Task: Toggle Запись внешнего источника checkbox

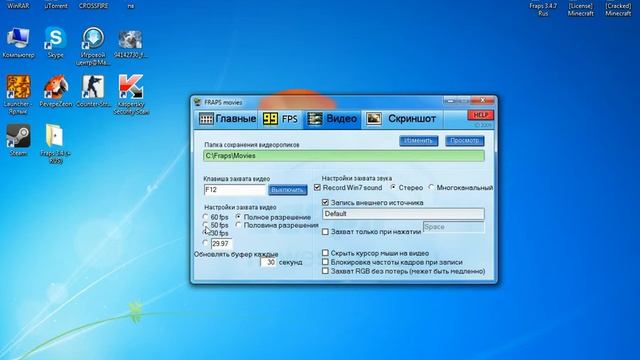Action: point(325,202)
